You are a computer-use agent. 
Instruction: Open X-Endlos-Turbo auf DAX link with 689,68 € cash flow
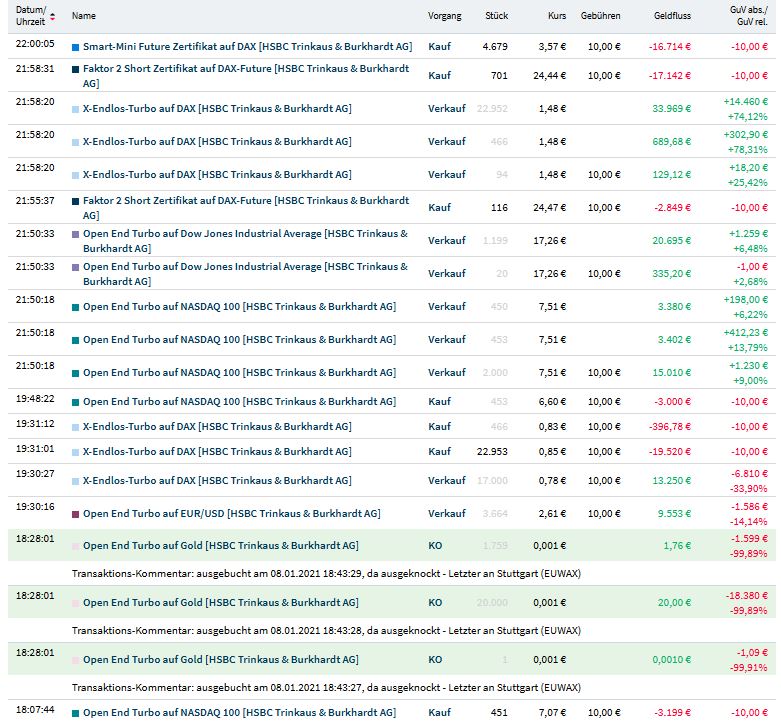217,141
